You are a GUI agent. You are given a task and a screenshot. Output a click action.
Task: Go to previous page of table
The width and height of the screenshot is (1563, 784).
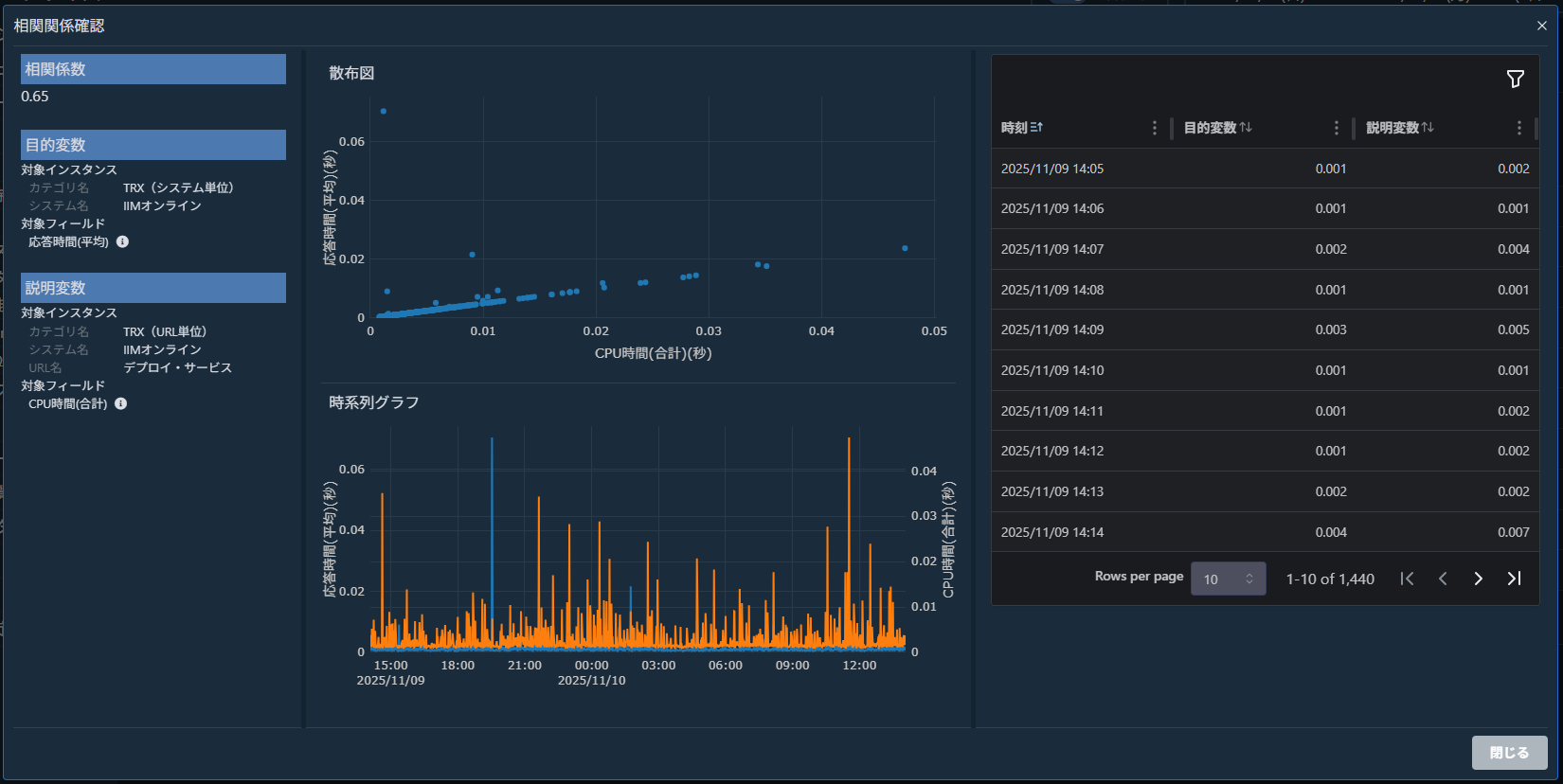tap(1443, 579)
